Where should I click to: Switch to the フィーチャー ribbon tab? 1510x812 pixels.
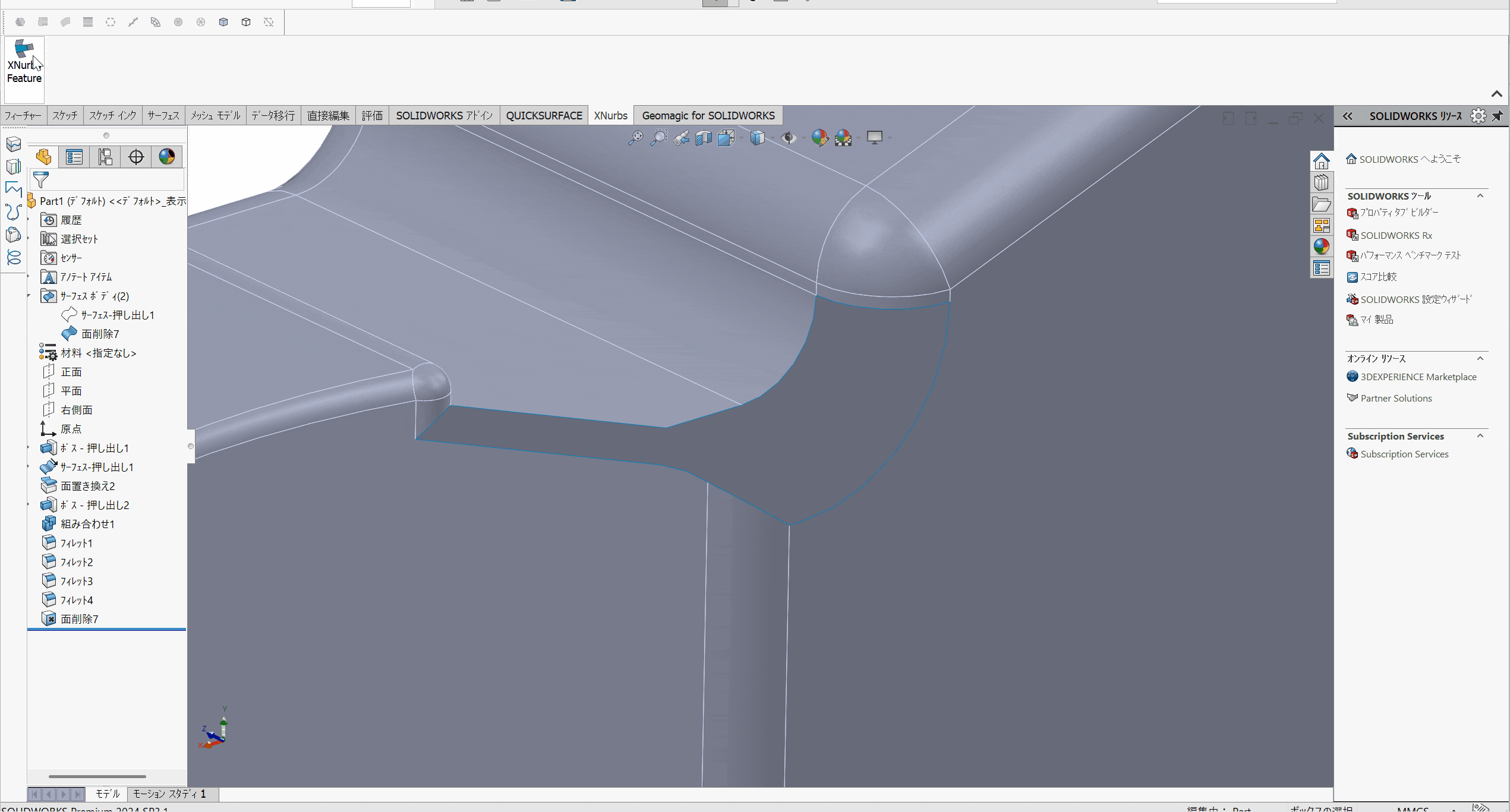(x=23, y=116)
